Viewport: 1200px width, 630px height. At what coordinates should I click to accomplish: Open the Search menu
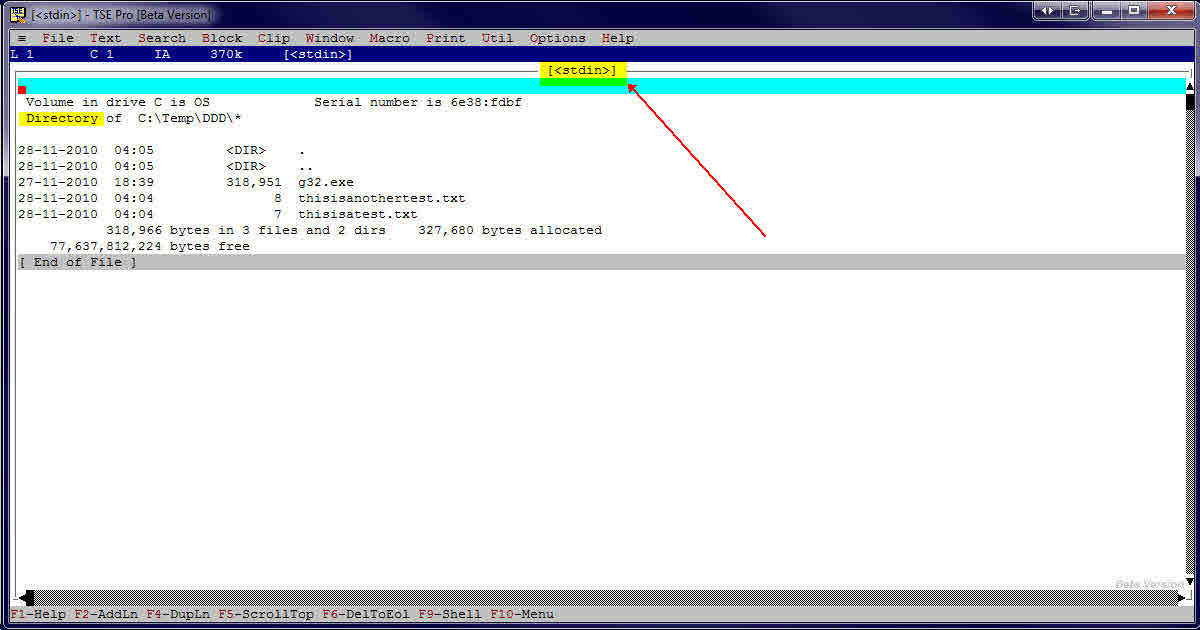coord(162,38)
